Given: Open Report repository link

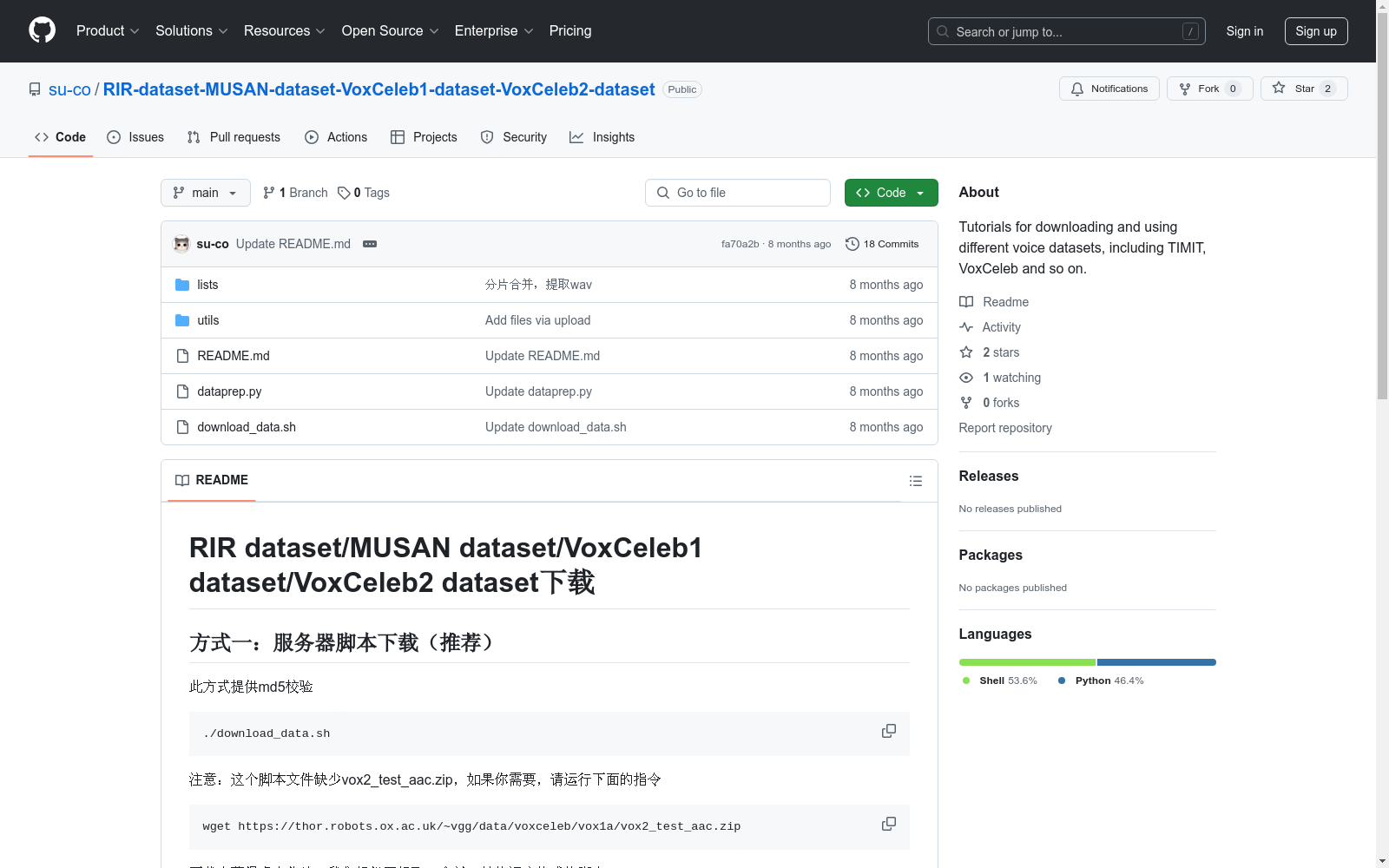Looking at the screenshot, I should pyautogui.click(x=1005, y=428).
